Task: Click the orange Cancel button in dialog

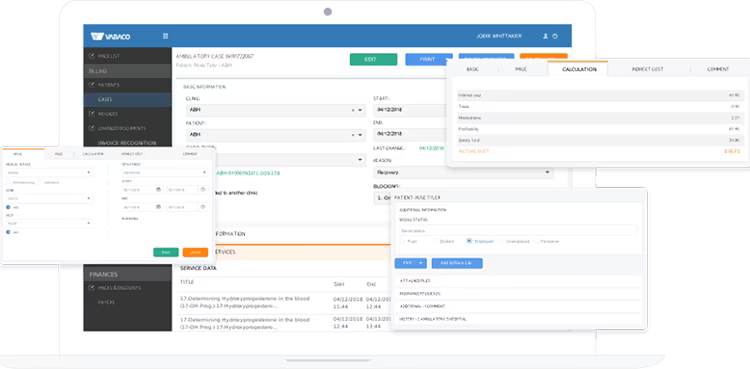Action: 195,252
